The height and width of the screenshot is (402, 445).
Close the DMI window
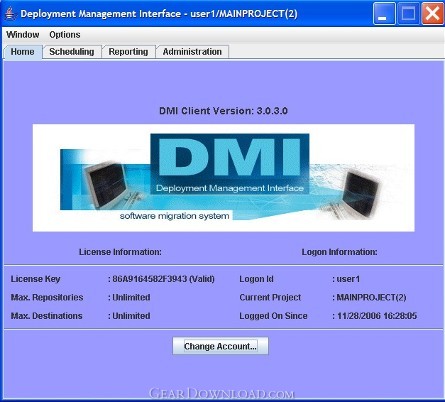tap(432, 14)
